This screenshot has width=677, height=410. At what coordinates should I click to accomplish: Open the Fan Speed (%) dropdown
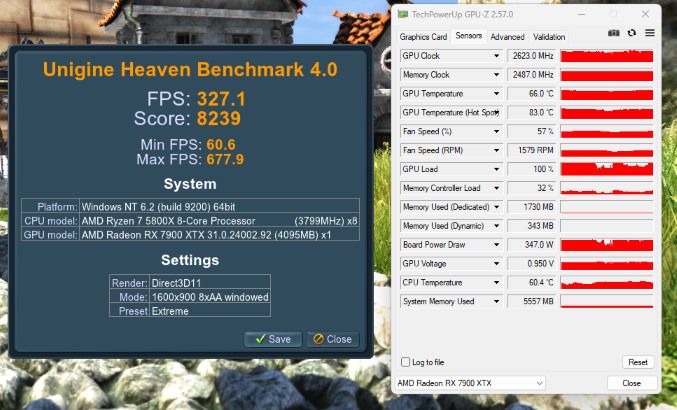click(497, 132)
